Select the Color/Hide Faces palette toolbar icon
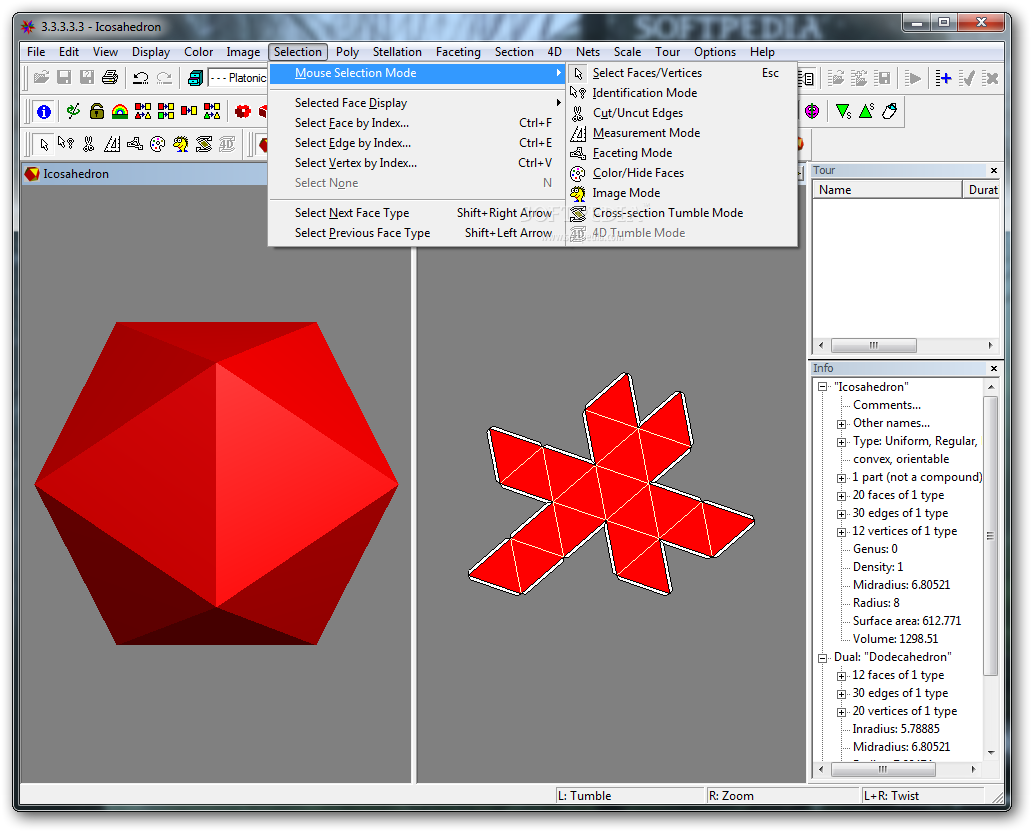The width and height of the screenshot is (1032, 832). pos(157,144)
